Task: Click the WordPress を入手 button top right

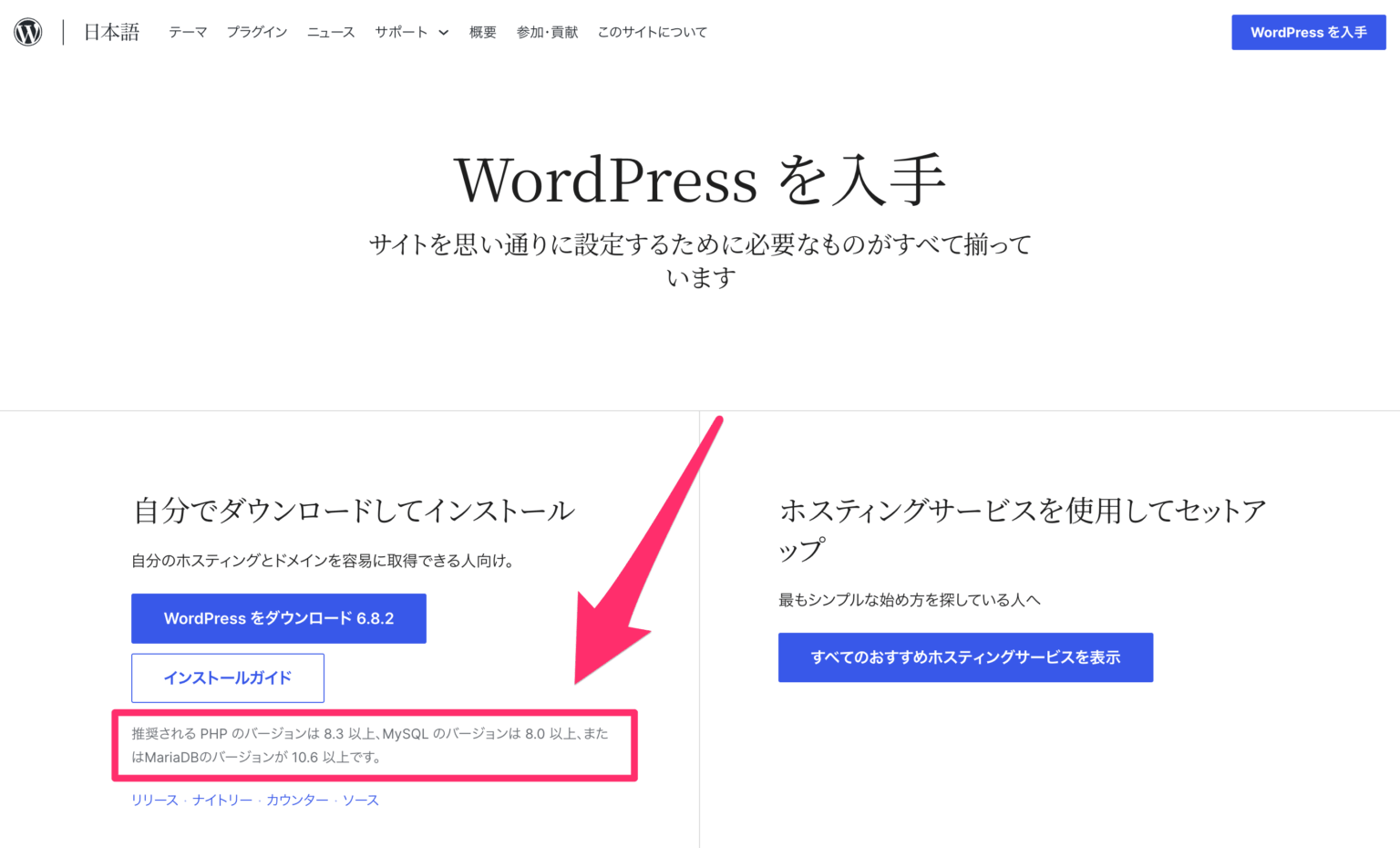Action: pos(1308,32)
